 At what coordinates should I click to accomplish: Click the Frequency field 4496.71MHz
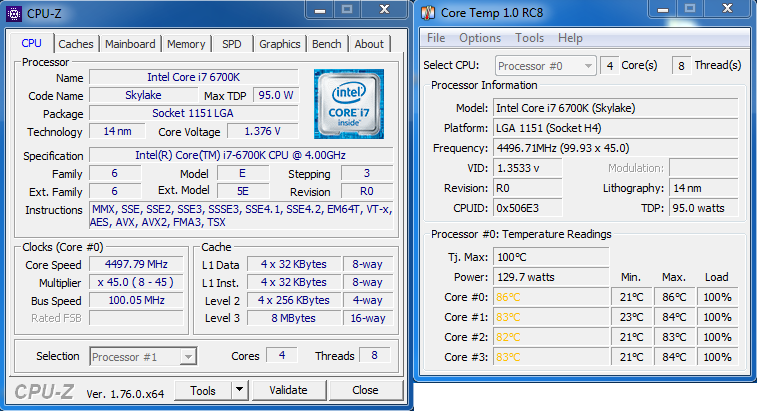616,148
